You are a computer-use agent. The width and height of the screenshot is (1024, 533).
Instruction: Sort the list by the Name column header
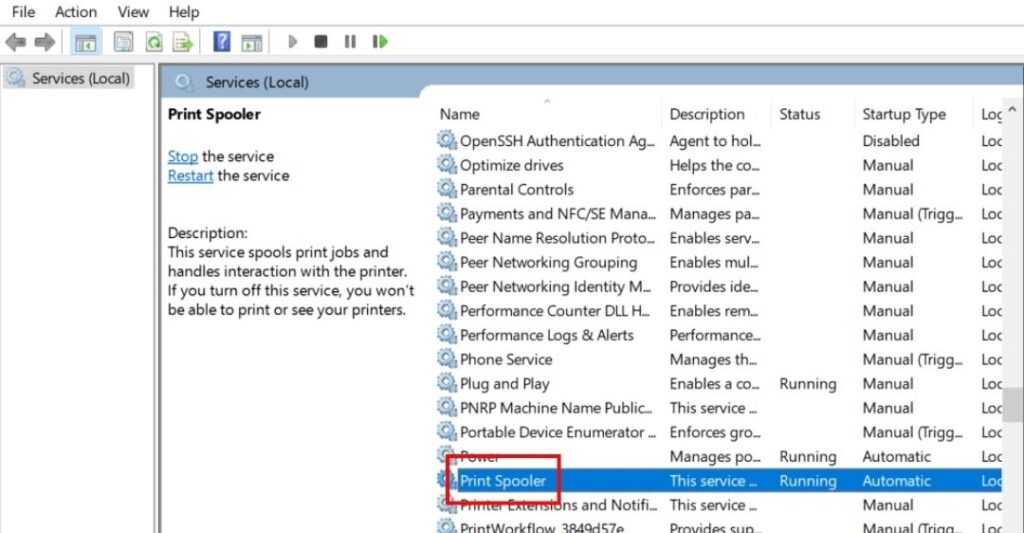tap(460, 114)
